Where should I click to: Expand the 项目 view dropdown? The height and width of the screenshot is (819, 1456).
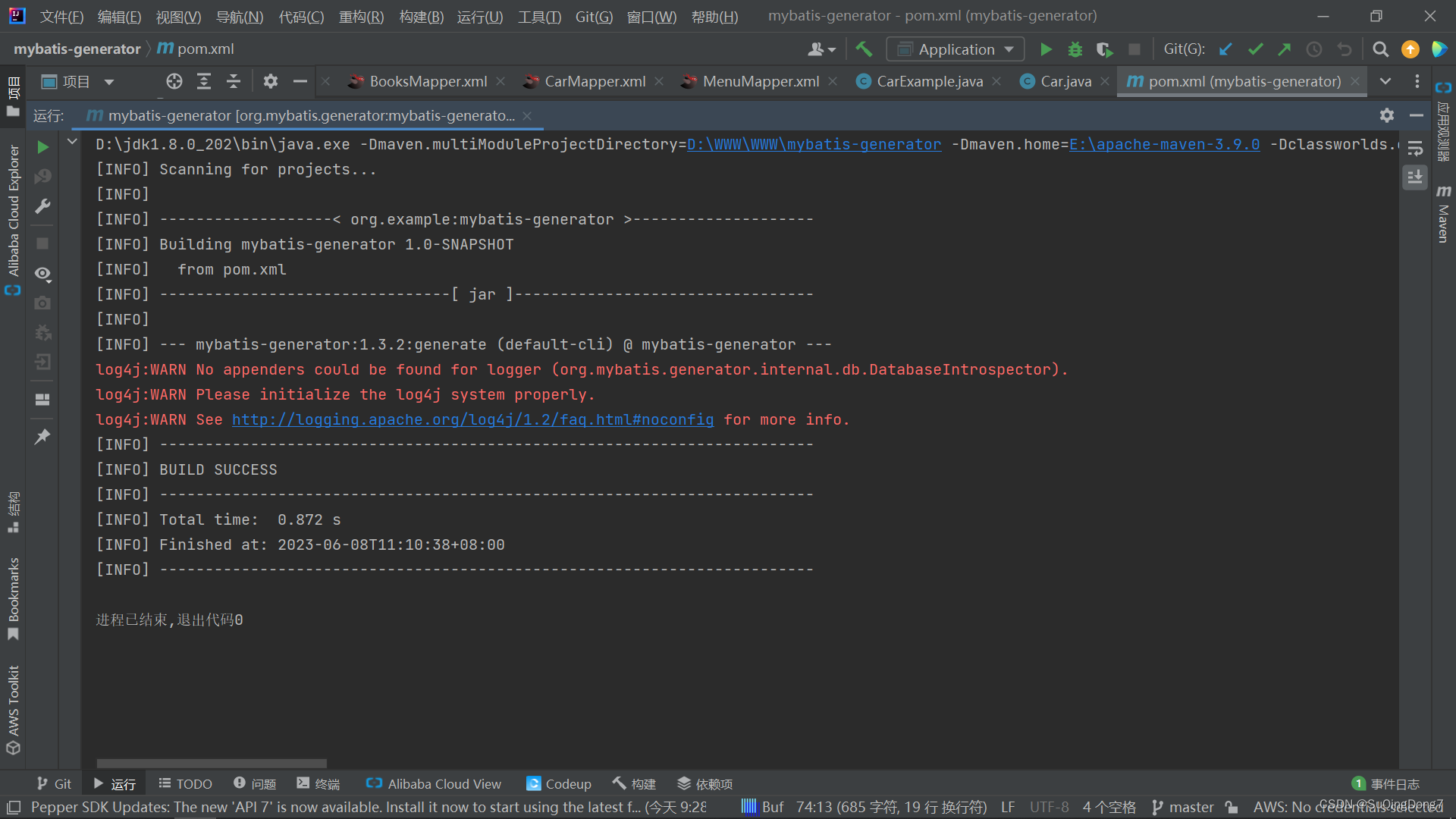click(109, 82)
